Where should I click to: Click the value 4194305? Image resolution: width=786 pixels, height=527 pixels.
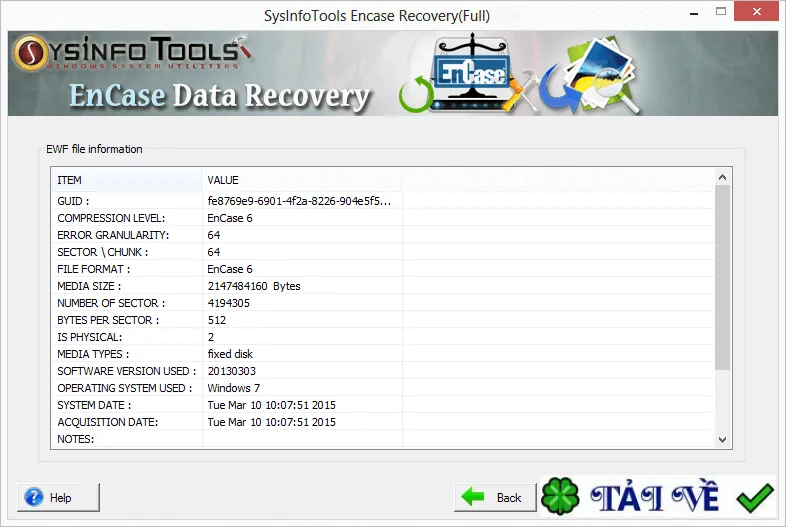point(229,303)
